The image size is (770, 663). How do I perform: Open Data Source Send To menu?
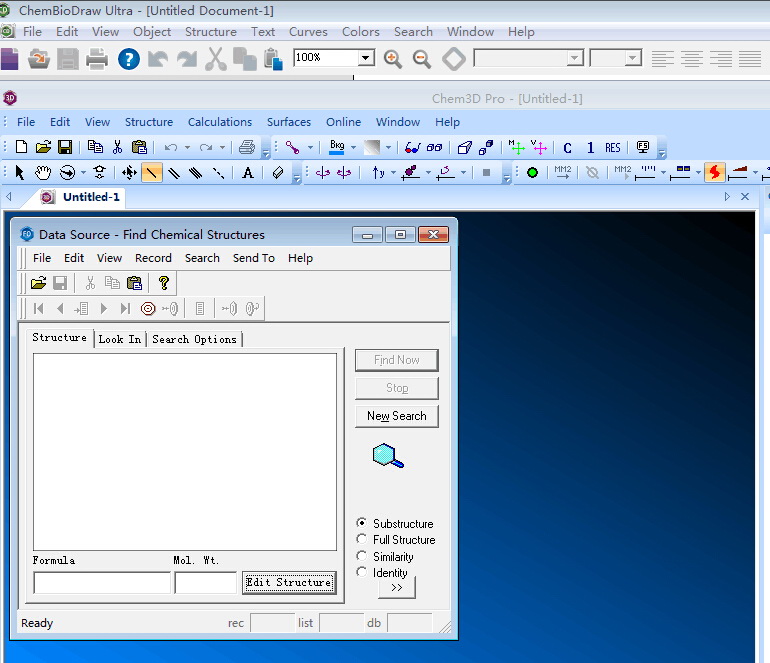coord(253,258)
